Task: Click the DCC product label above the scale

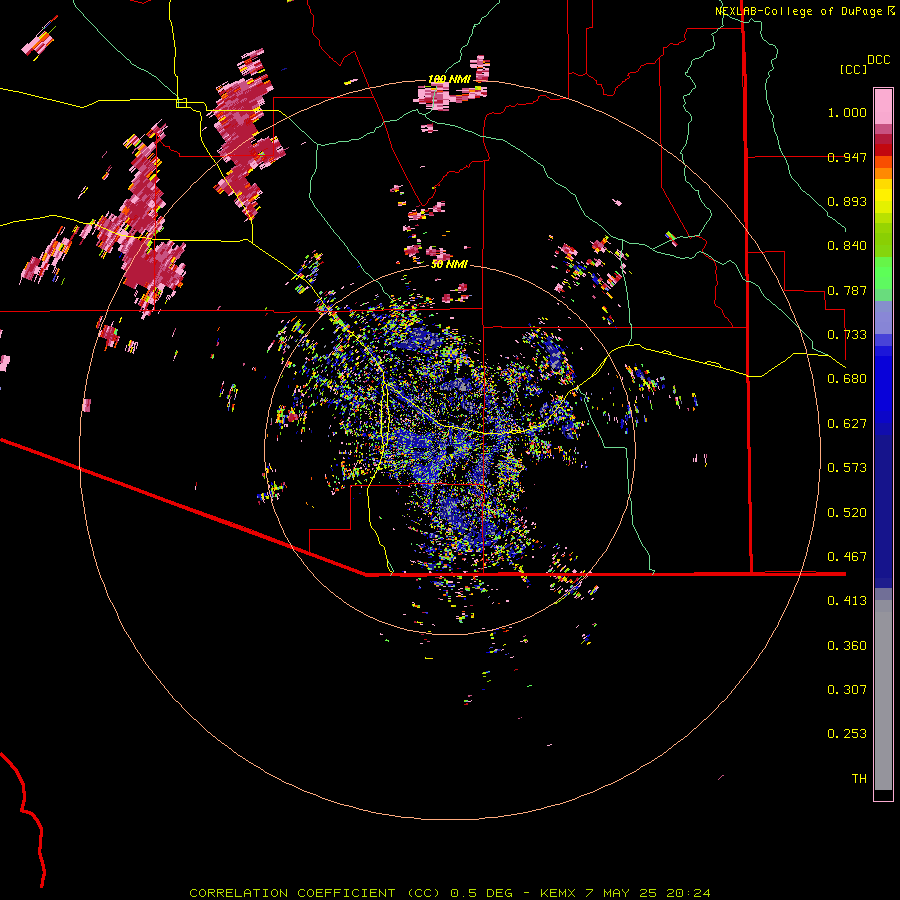Action: tap(878, 60)
